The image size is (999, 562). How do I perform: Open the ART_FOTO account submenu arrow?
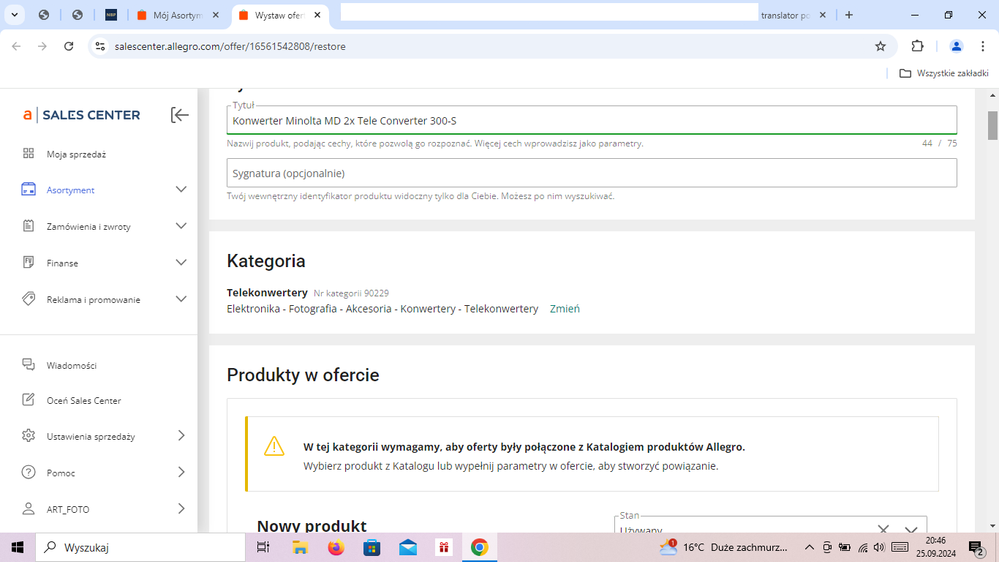[x=181, y=508]
